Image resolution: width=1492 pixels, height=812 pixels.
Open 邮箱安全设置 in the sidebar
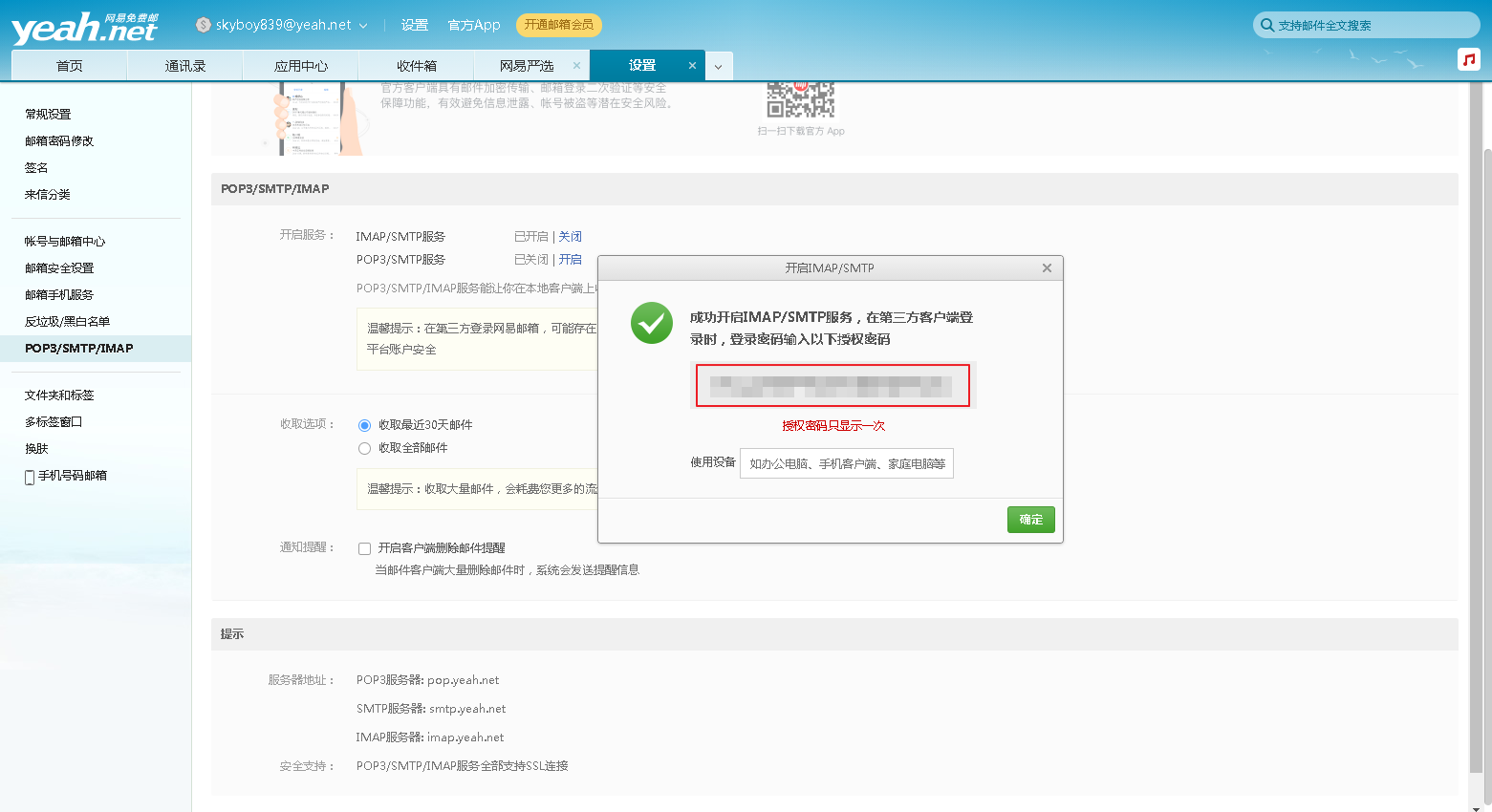[x=59, y=268]
